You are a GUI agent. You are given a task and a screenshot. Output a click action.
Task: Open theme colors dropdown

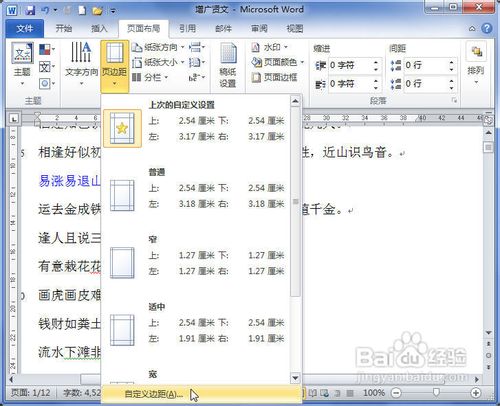(x=47, y=50)
